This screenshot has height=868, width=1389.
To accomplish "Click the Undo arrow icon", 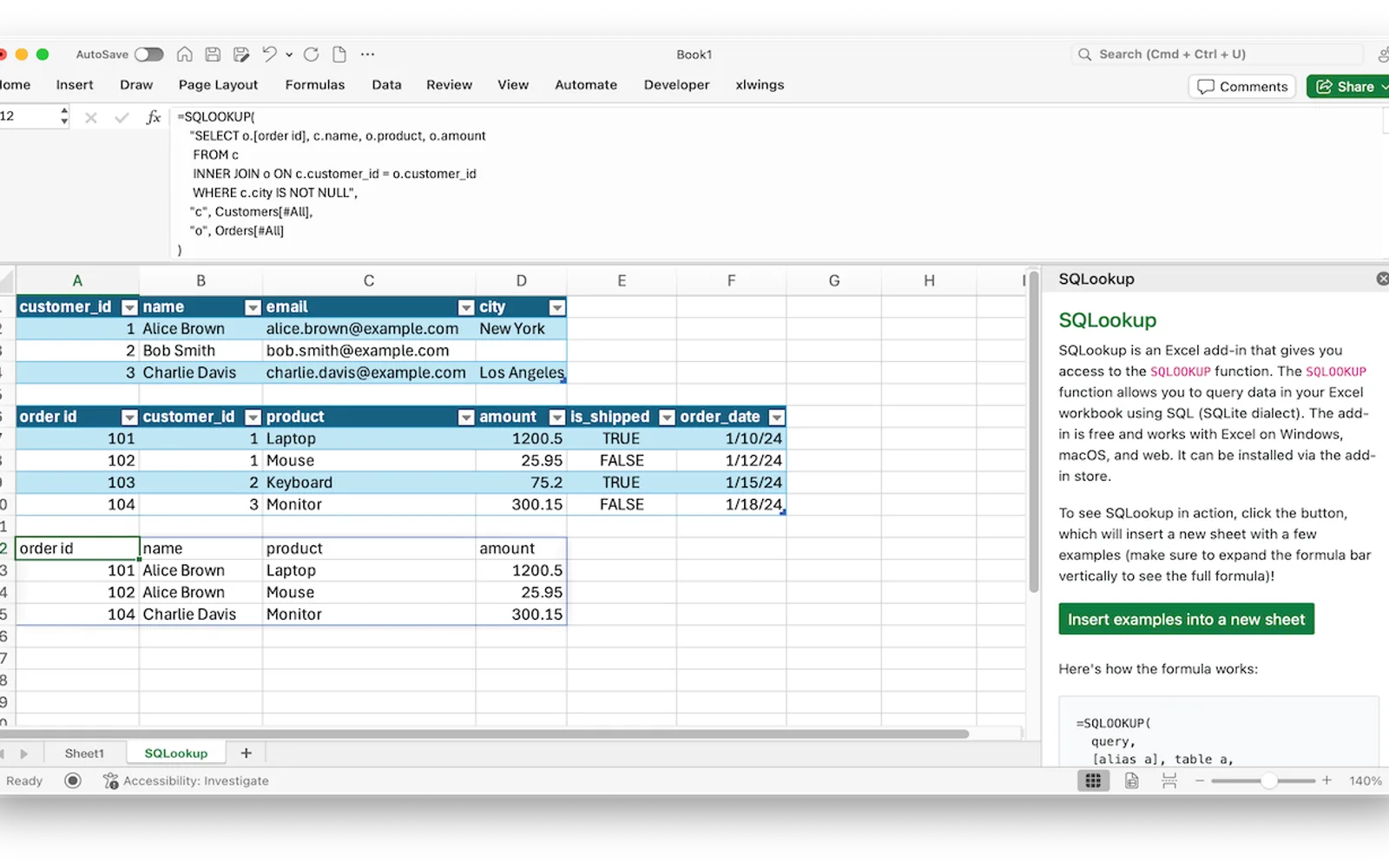I will coord(269,54).
